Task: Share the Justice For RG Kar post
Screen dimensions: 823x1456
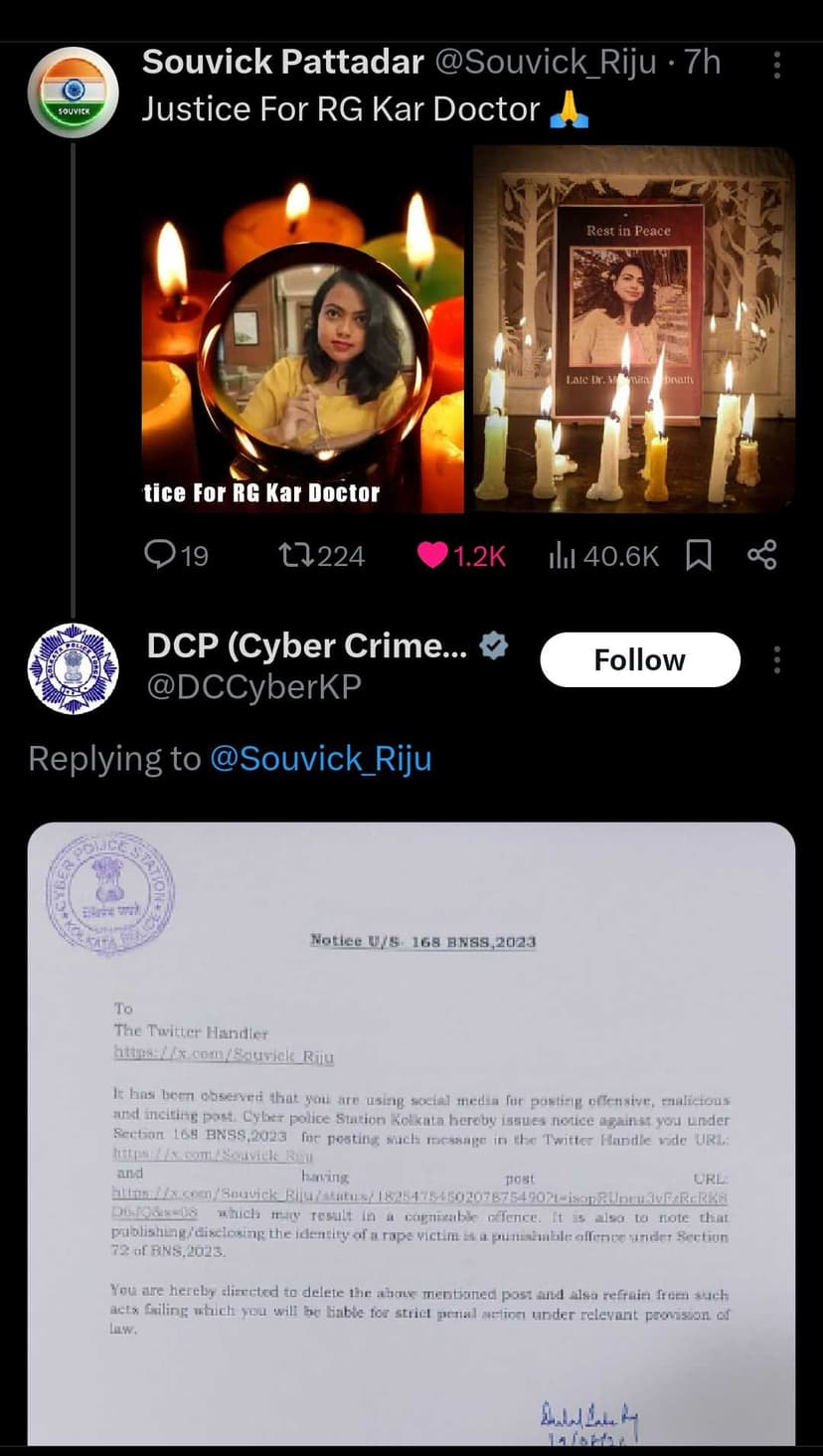Action: [x=761, y=555]
